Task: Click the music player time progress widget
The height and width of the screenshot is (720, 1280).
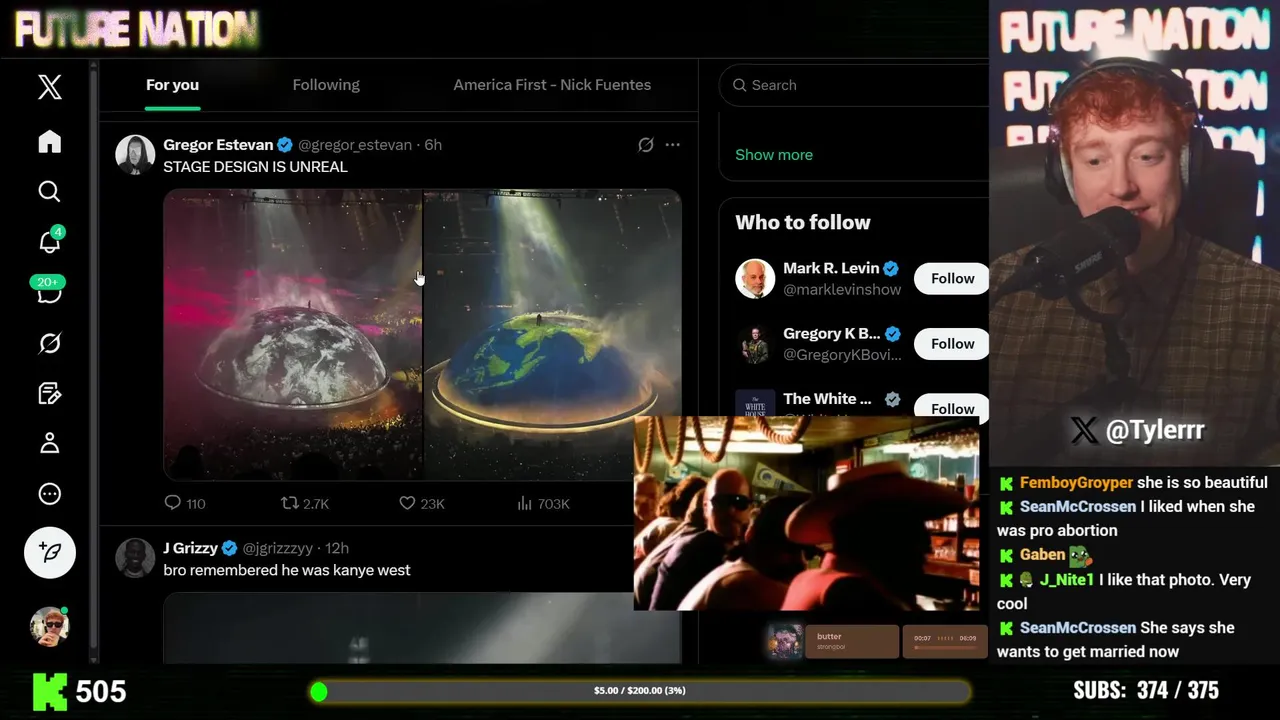Action: click(944, 642)
